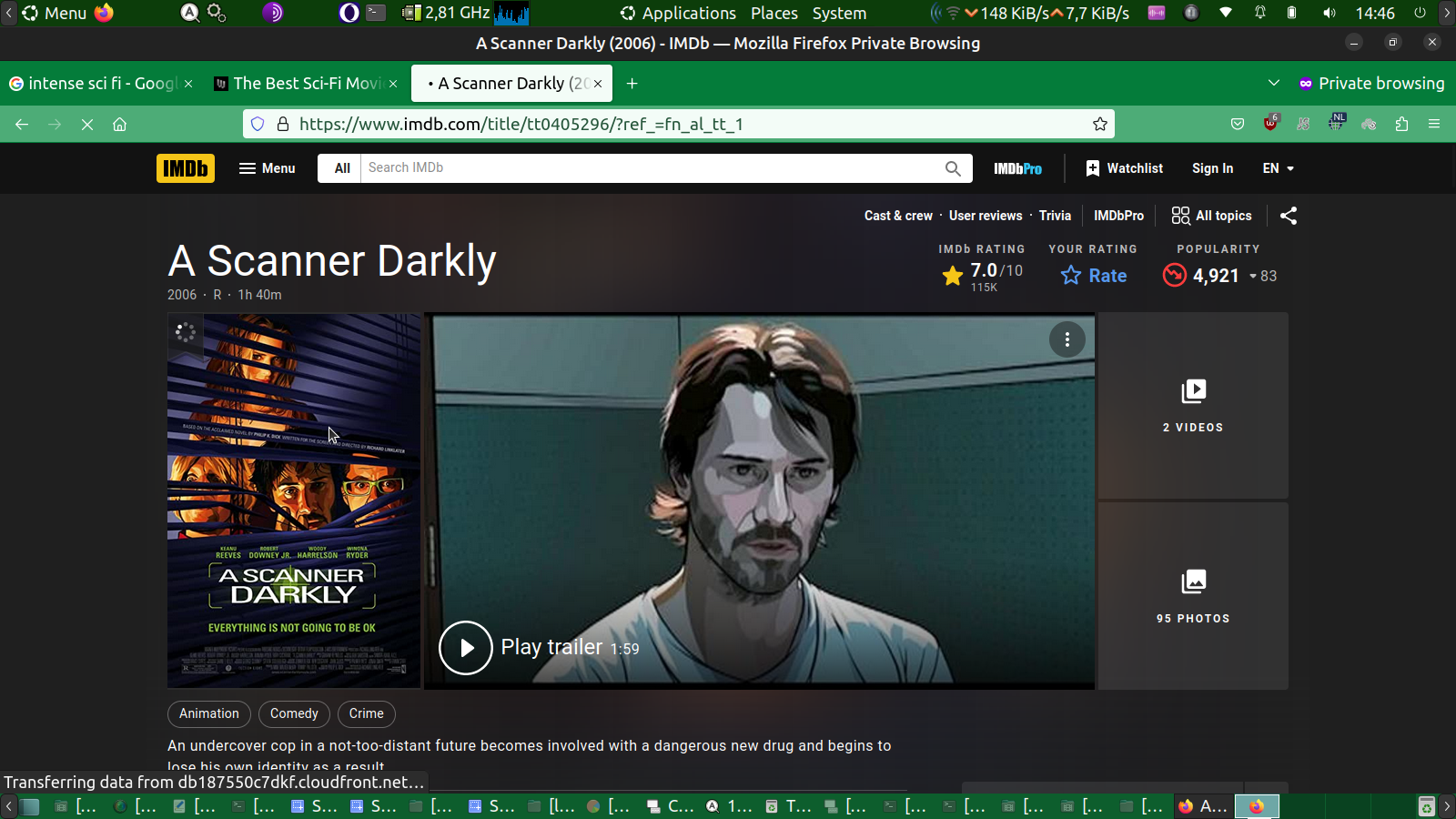Viewport: 1456px width, 819px height.
Task: Click the power shutdown icon in panel
Action: click(x=1420, y=14)
